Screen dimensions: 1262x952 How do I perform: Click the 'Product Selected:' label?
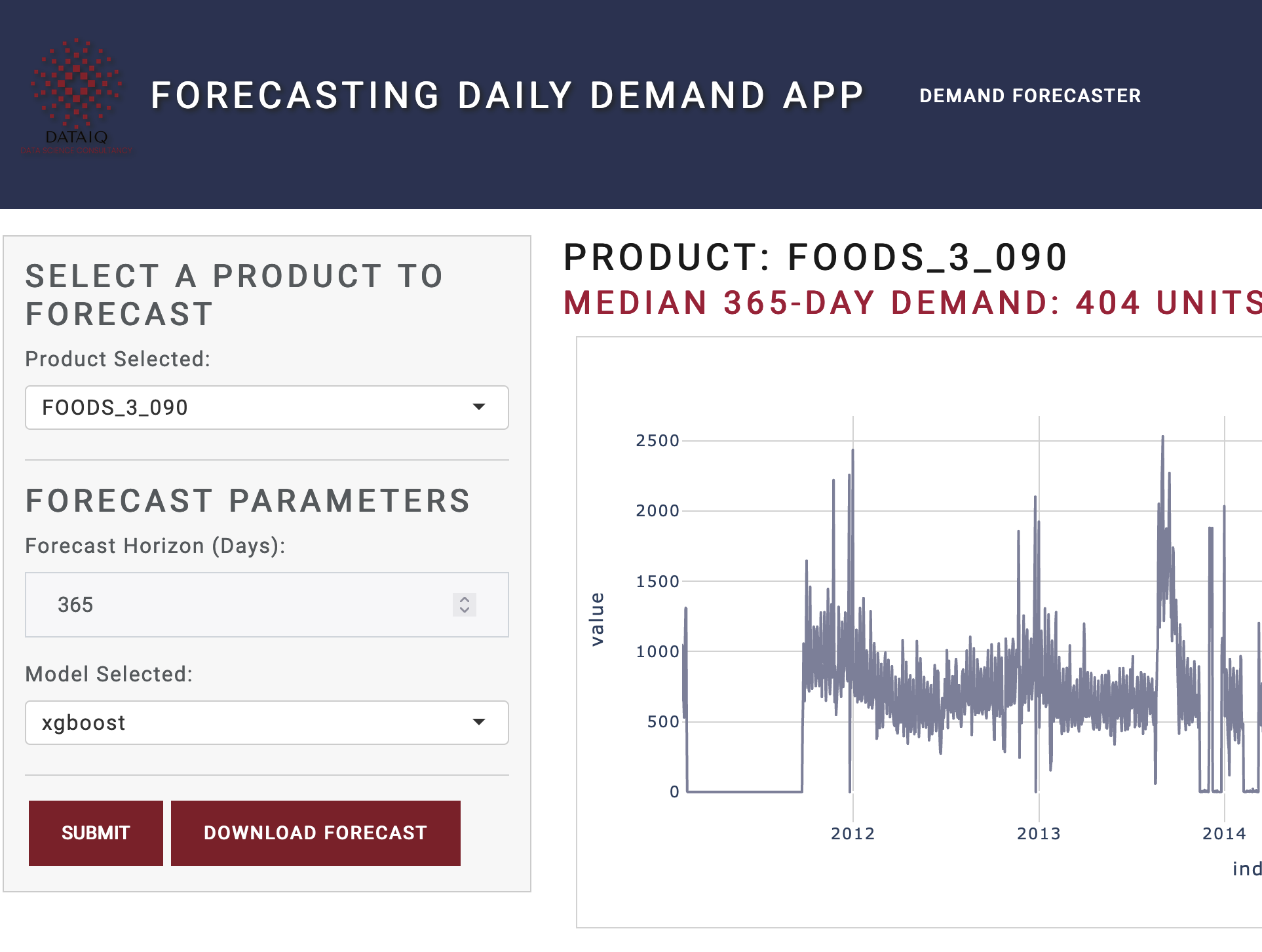[118, 359]
